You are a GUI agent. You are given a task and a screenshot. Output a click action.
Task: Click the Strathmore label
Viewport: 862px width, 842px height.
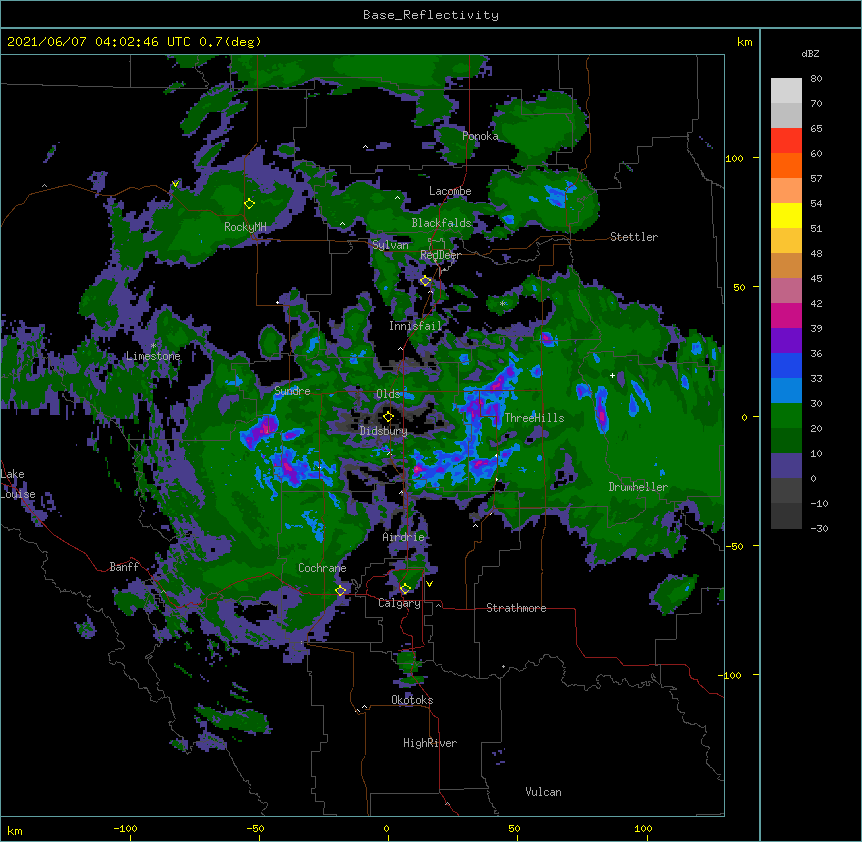516,608
